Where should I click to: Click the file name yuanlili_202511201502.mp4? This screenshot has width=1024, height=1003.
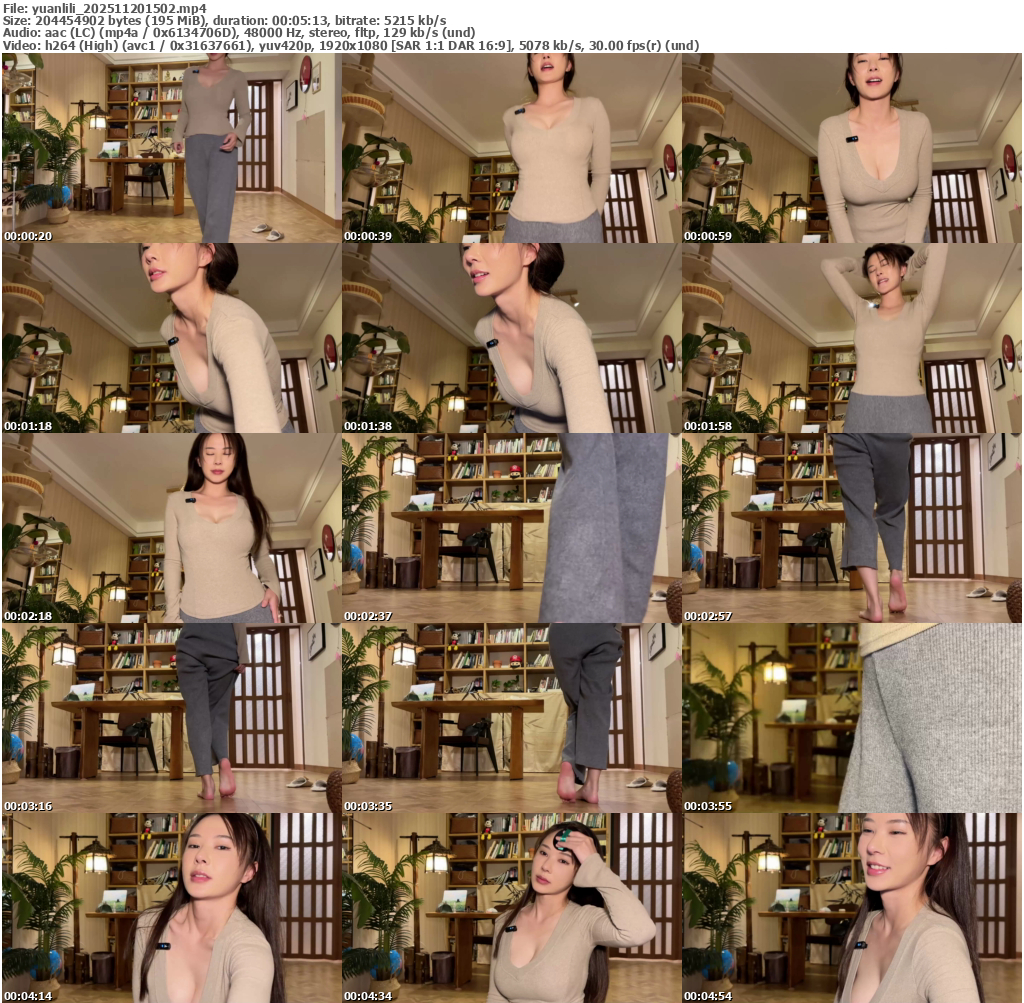tap(119, 8)
